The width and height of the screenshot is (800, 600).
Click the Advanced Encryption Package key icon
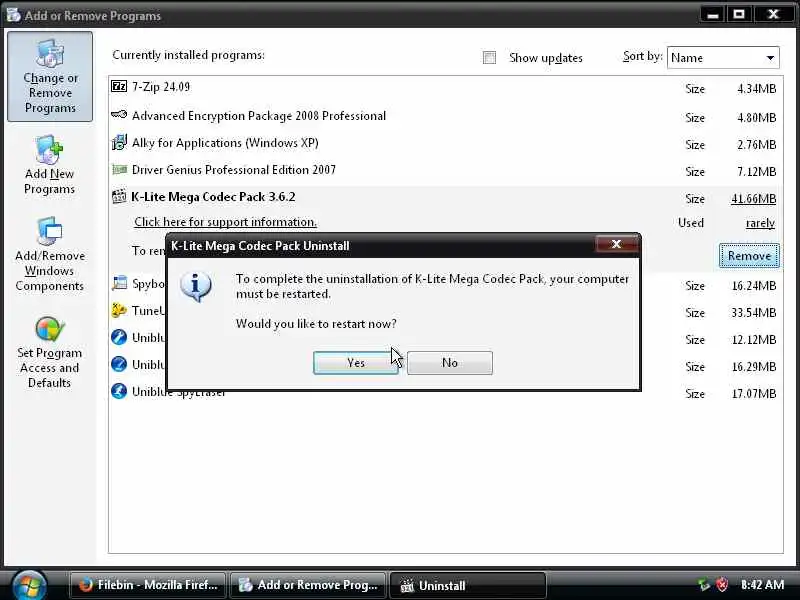[119, 115]
